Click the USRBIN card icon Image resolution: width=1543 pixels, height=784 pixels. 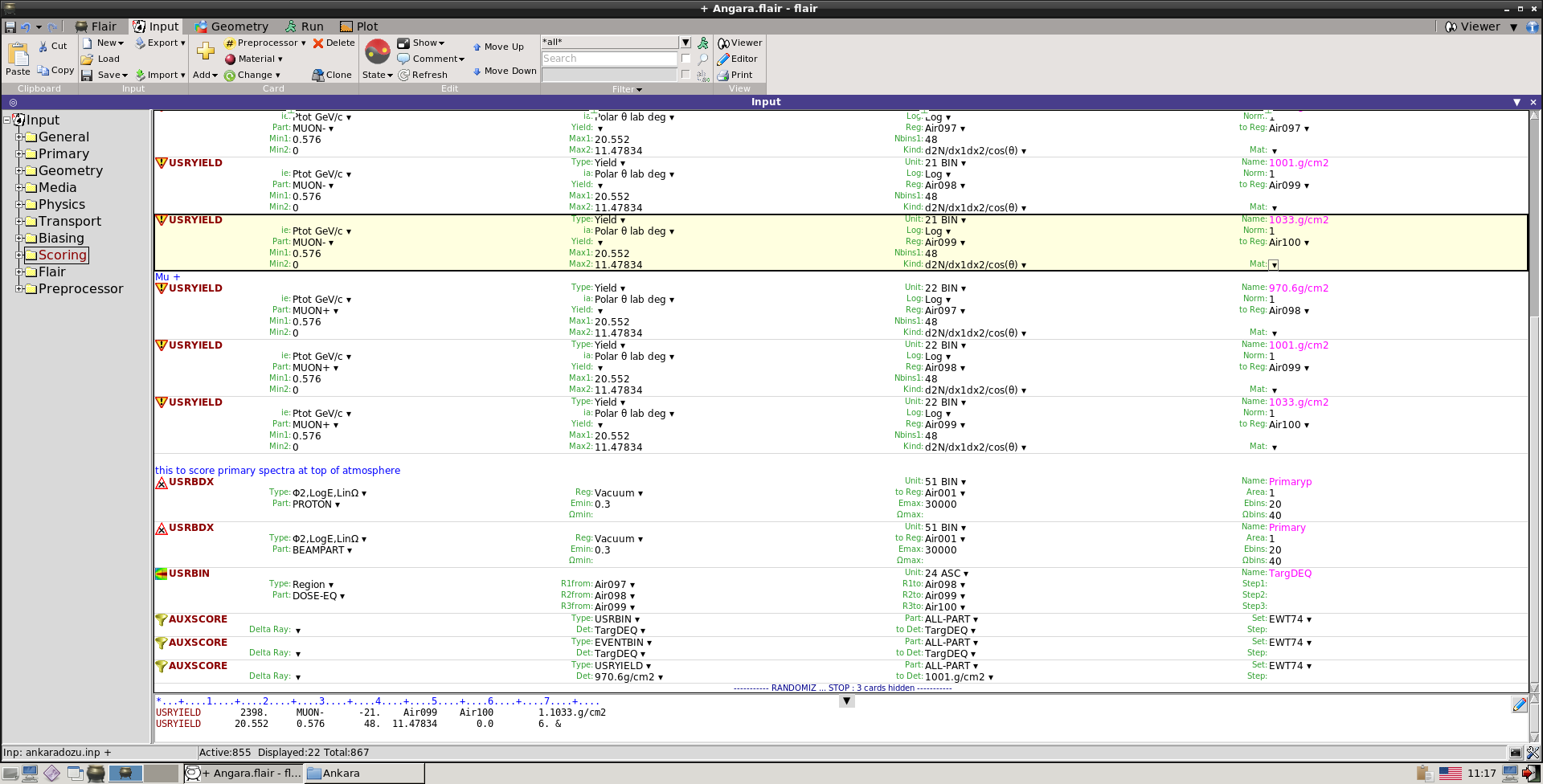tap(162, 574)
